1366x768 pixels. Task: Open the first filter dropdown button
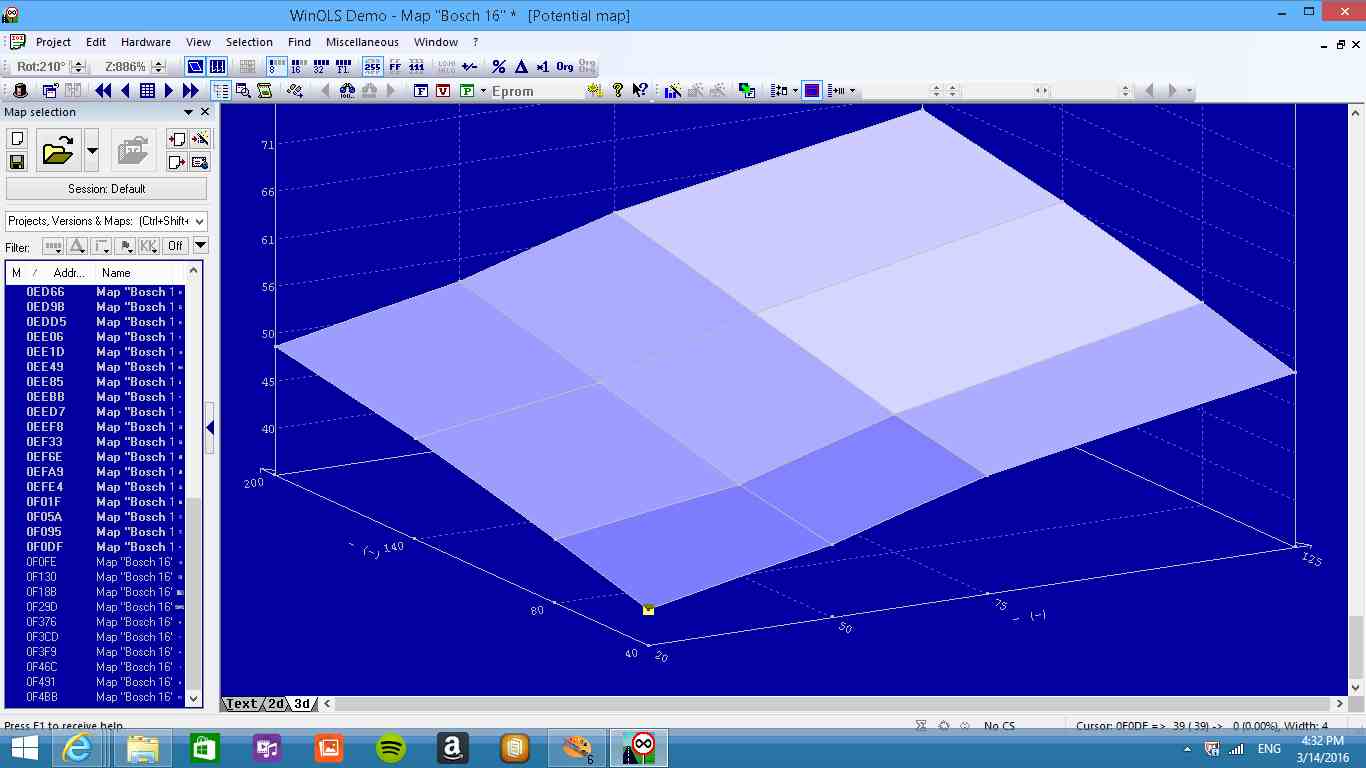(54, 246)
